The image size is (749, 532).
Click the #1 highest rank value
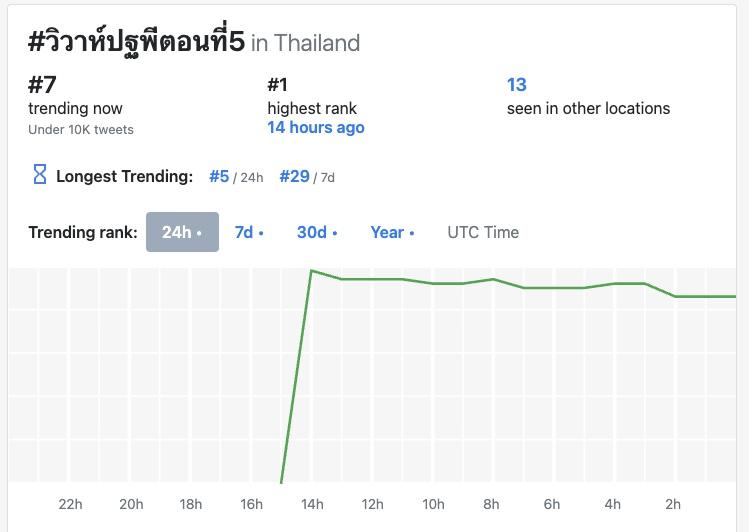[x=278, y=85]
